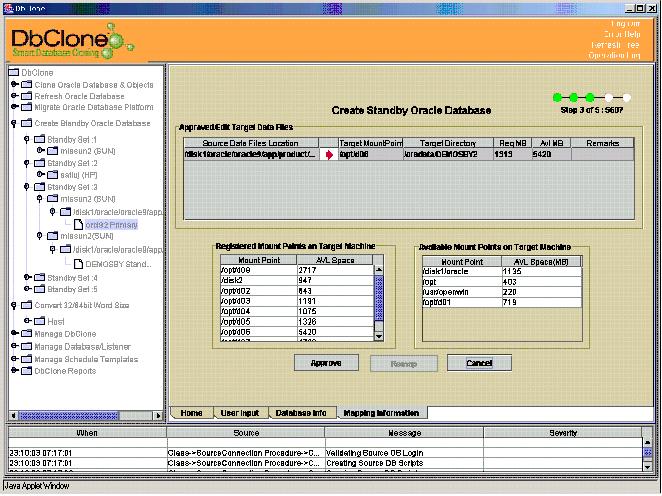Click target mount point cell /opt/d06
Image resolution: width=662 pixels, height=496 pixels.
(x=371, y=154)
